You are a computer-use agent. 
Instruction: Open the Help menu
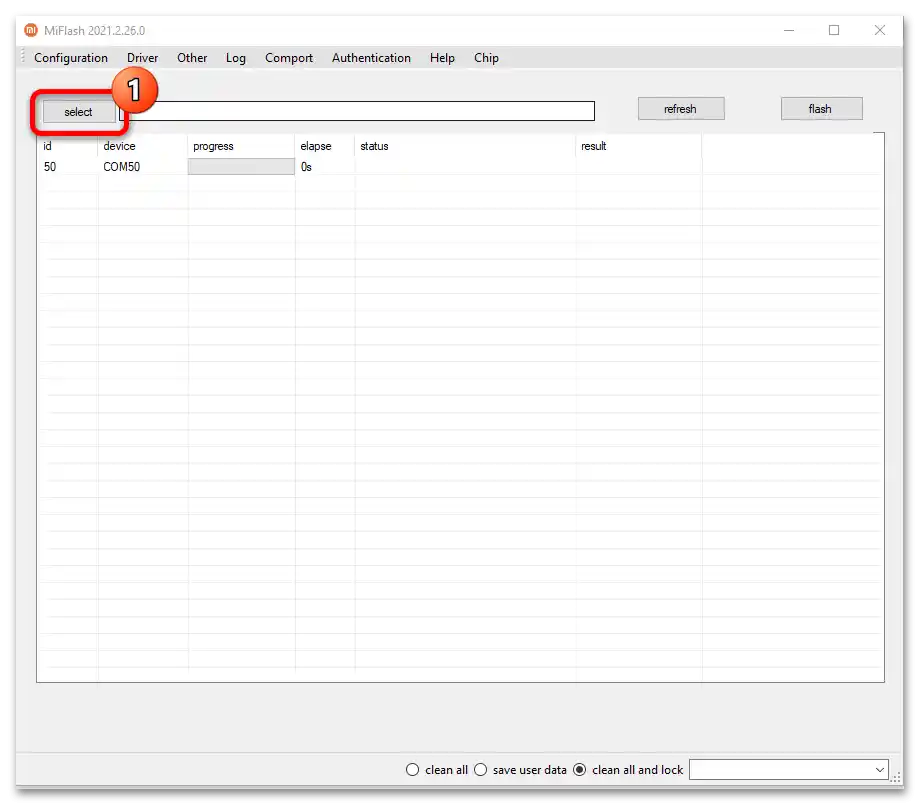click(x=442, y=58)
